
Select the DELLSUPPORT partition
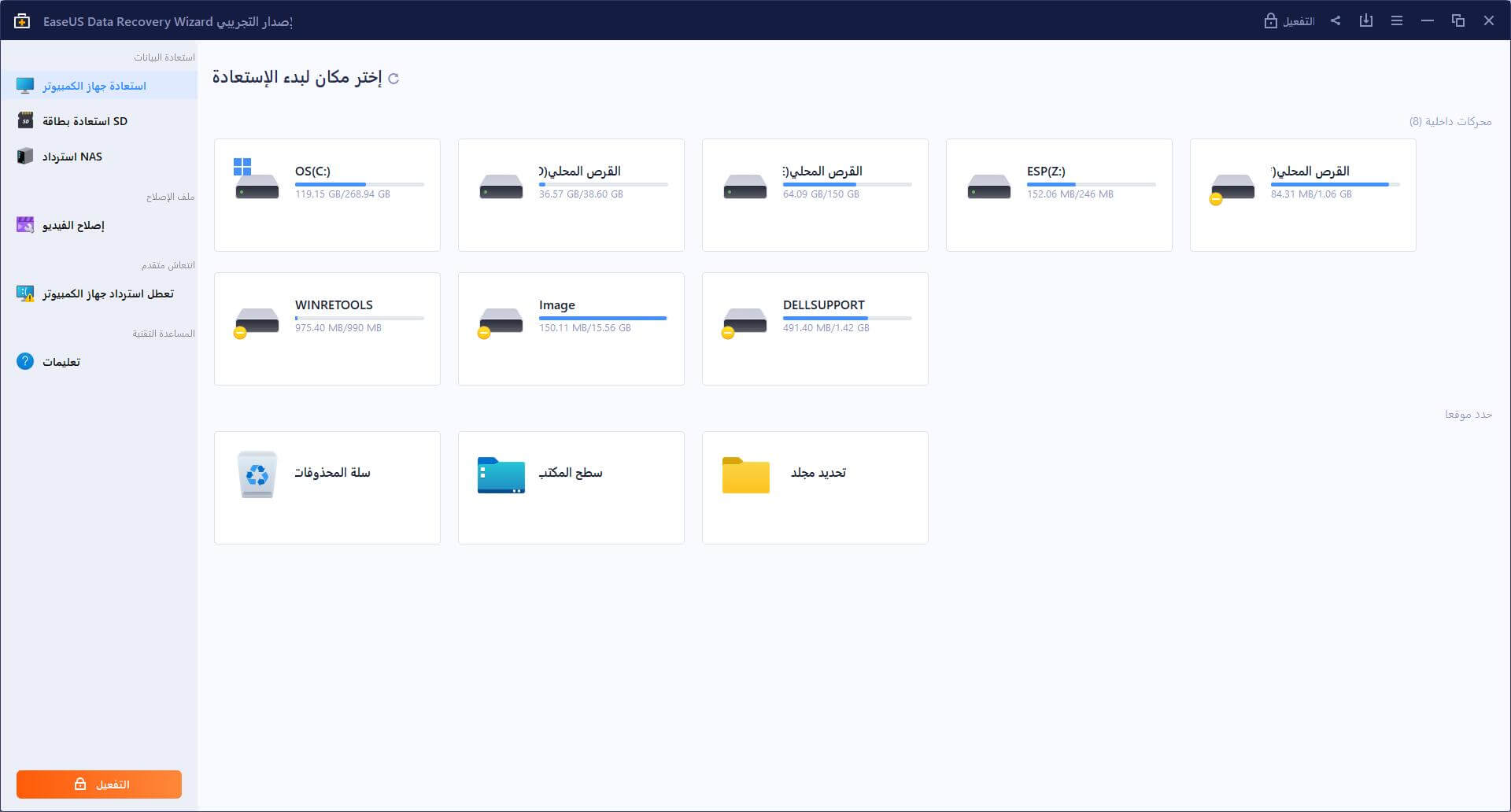click(x=815, y=329)
